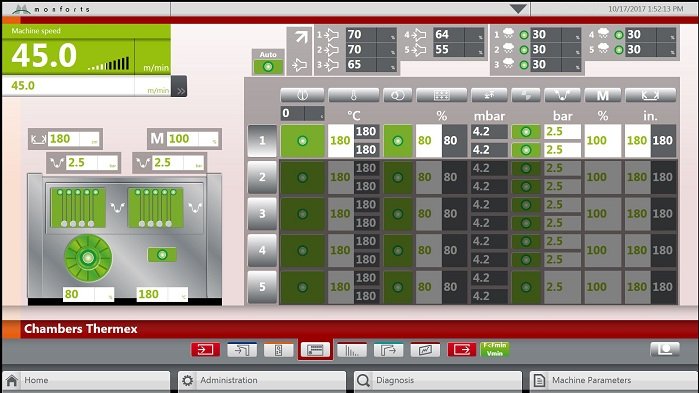Click the user login icon at bottom right
This screenshot has width=699, height=393.
click(x=665, y=349)
